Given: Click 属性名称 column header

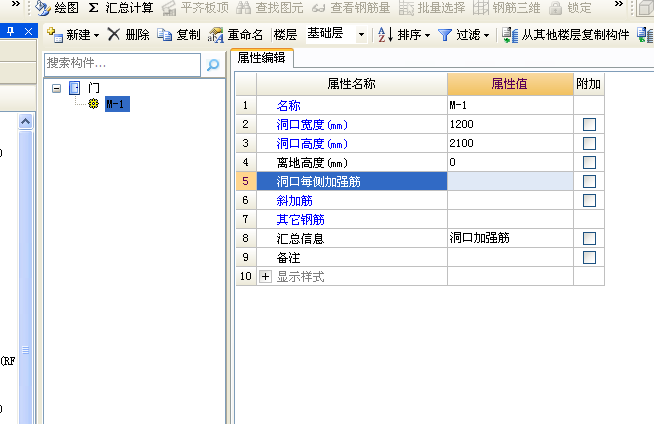Looking at the screenshot, I should click(352, 84).
